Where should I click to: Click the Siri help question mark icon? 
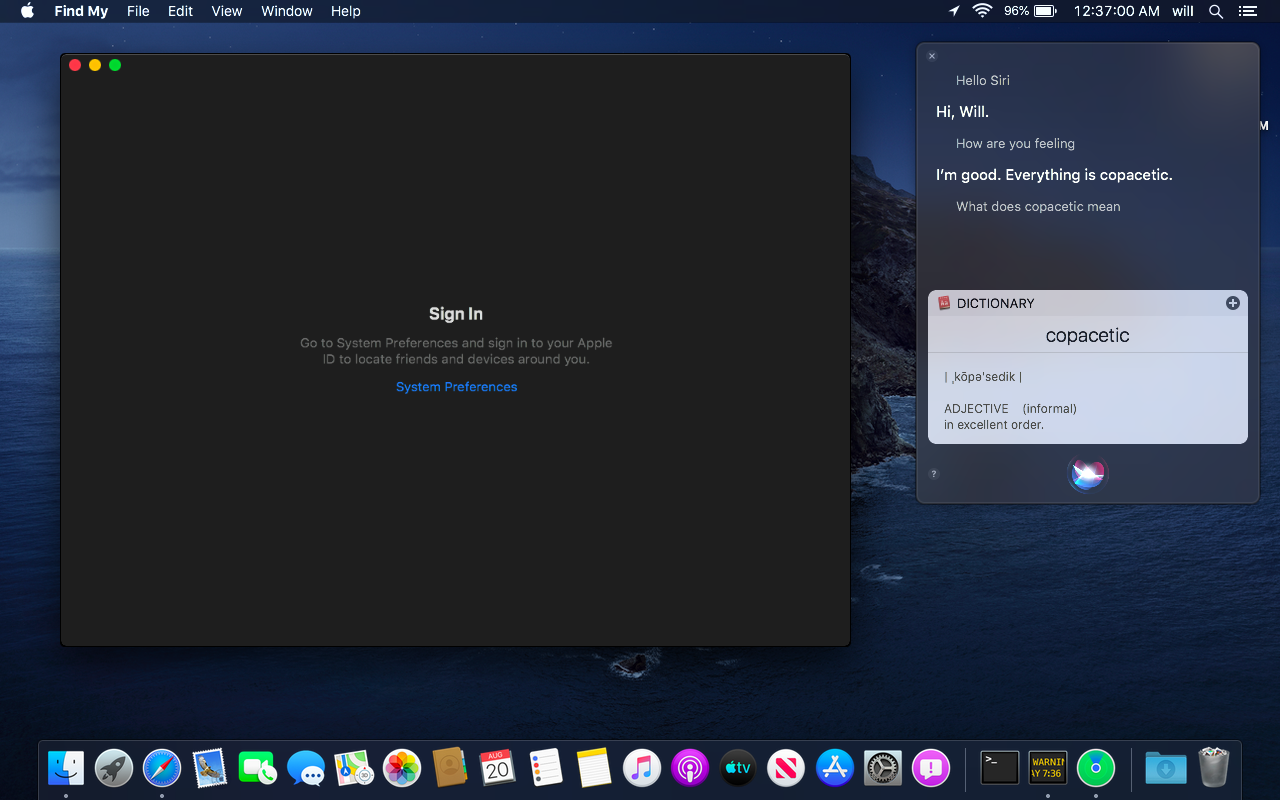point(933,474)
